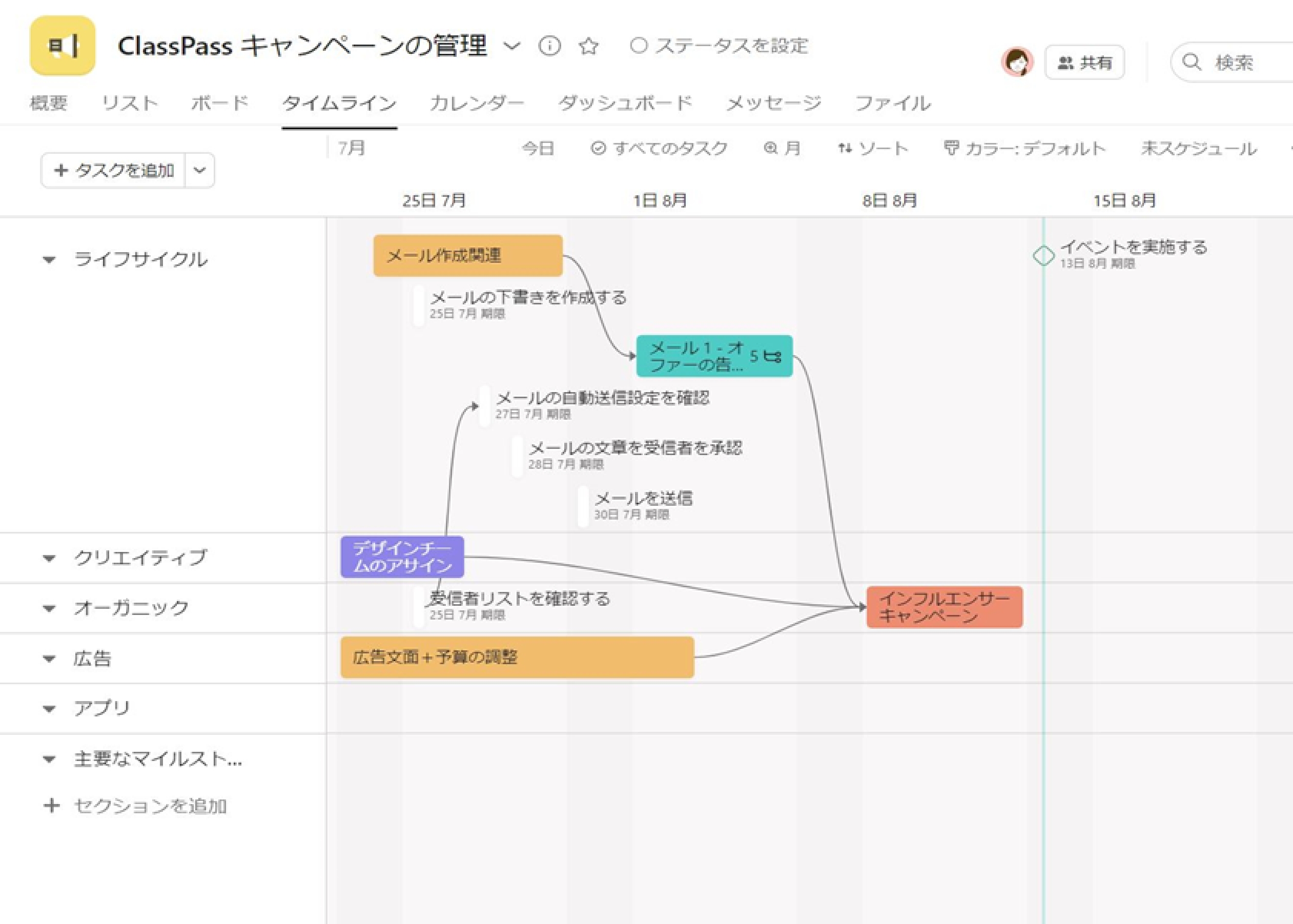1293x924 pixels.
Task: Click the 1日 8月 date header
Action: 660,200
